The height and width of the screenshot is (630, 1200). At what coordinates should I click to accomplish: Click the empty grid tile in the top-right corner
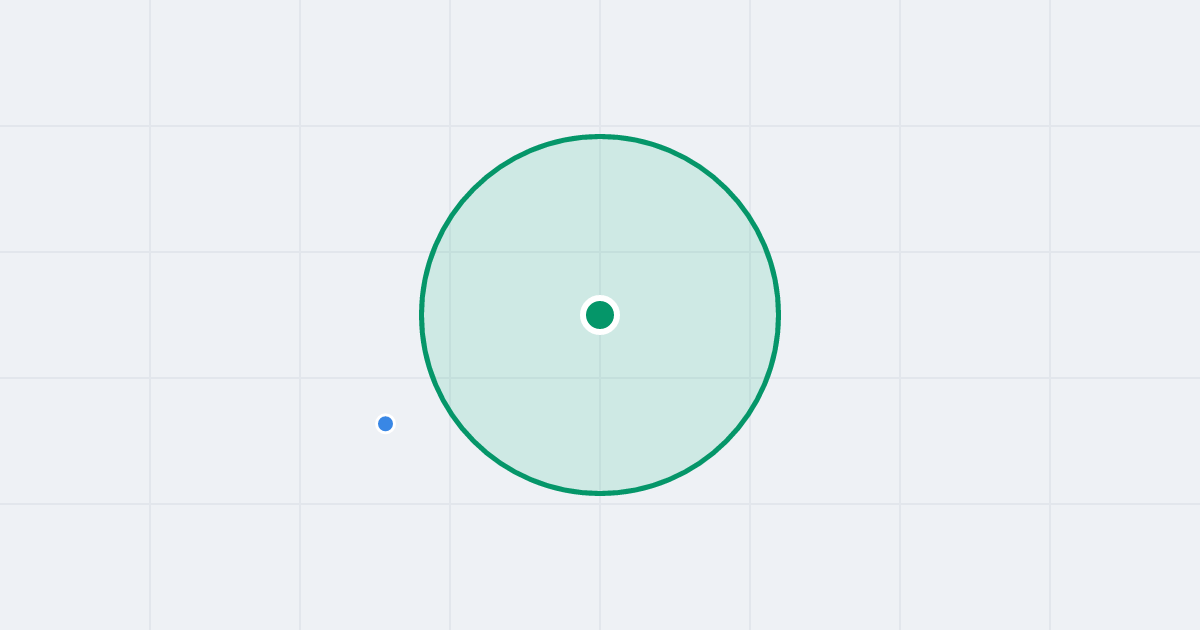point(1125,63)
